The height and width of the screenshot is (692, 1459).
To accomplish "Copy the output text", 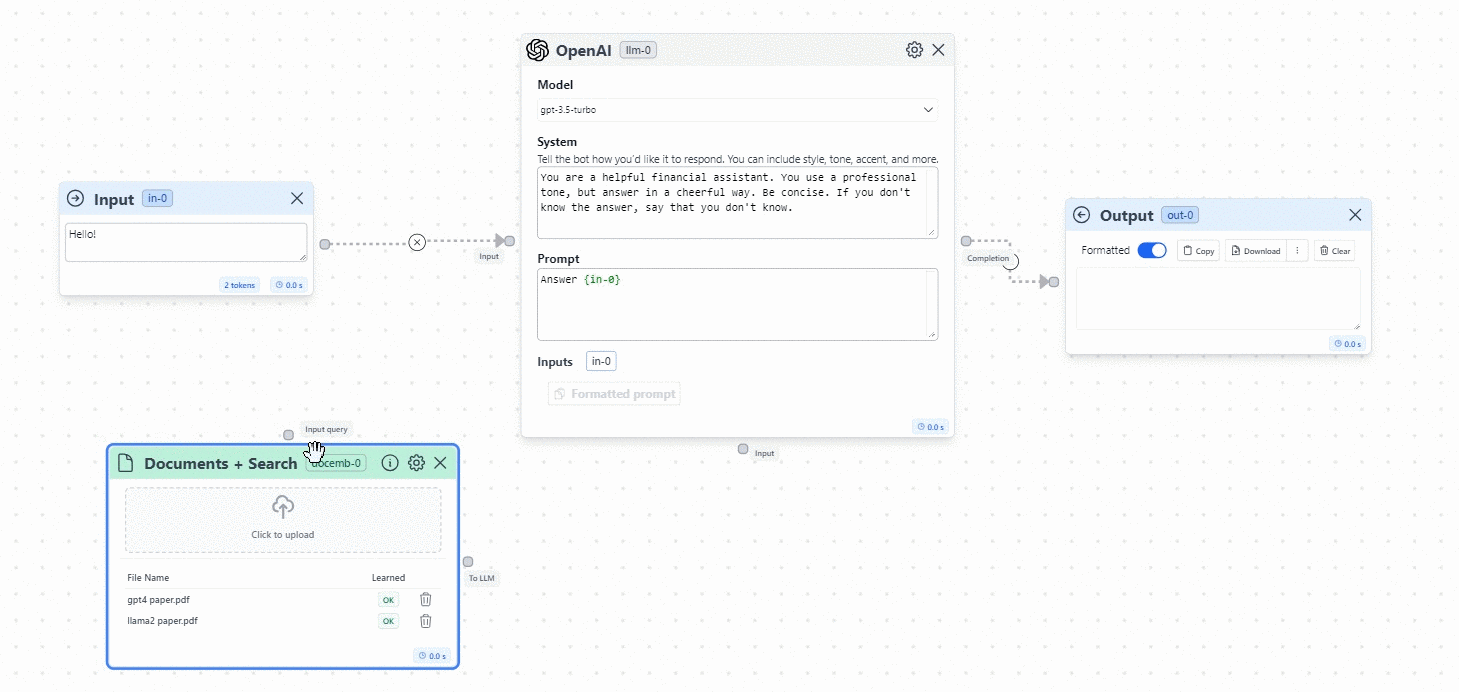I will [1198, 251].
